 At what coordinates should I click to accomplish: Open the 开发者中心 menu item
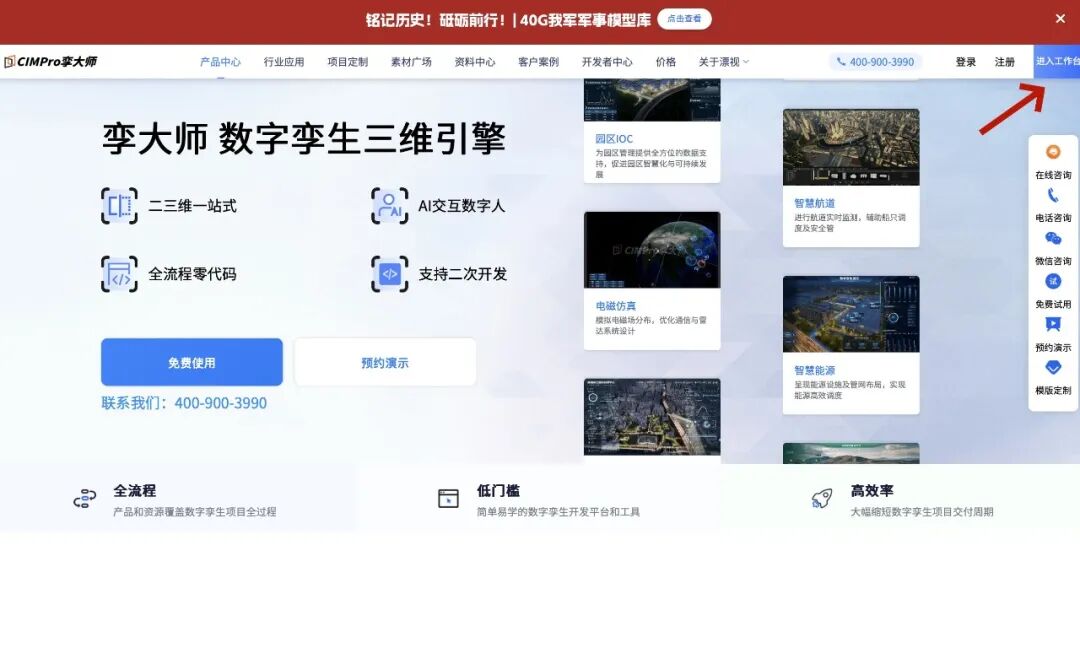point(607,62)
